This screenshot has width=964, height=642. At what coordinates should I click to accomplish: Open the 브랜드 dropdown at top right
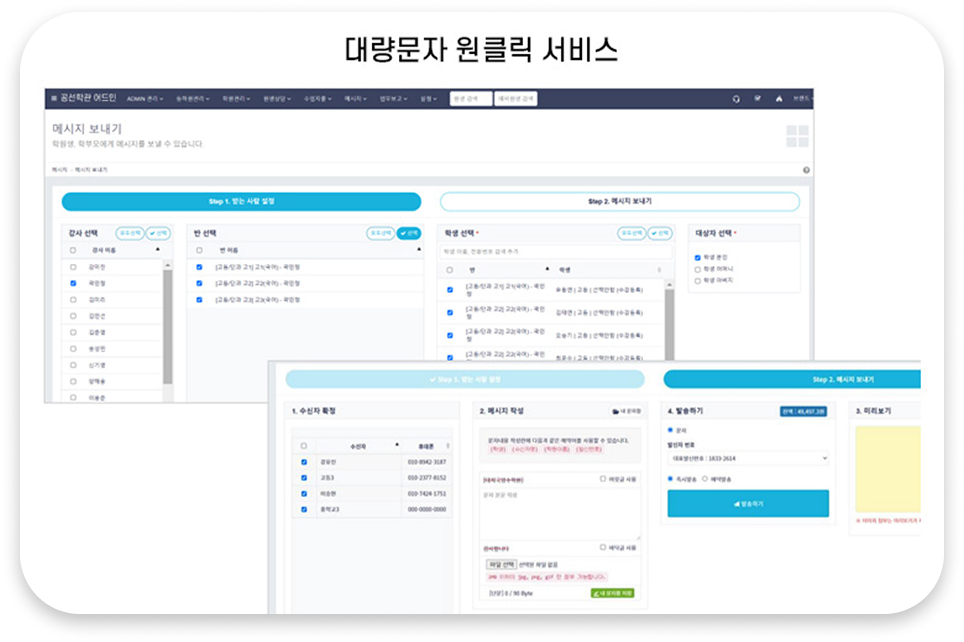pyautogui.click(x=802, y=99)
